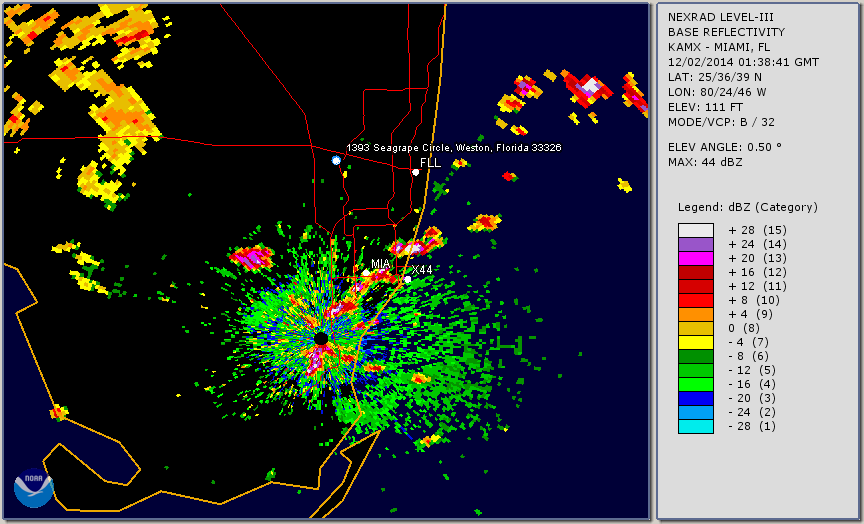864x524 pixels.
Task: Click the ELEV: 111 FT text
Action: 705,107
